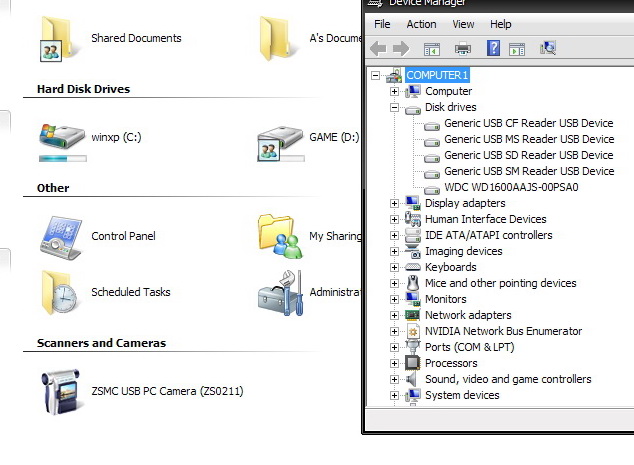This screenshot has width=634, height=465.
Task: Click the show/hide console tree toolbar icon
Action: coord(432,49)
